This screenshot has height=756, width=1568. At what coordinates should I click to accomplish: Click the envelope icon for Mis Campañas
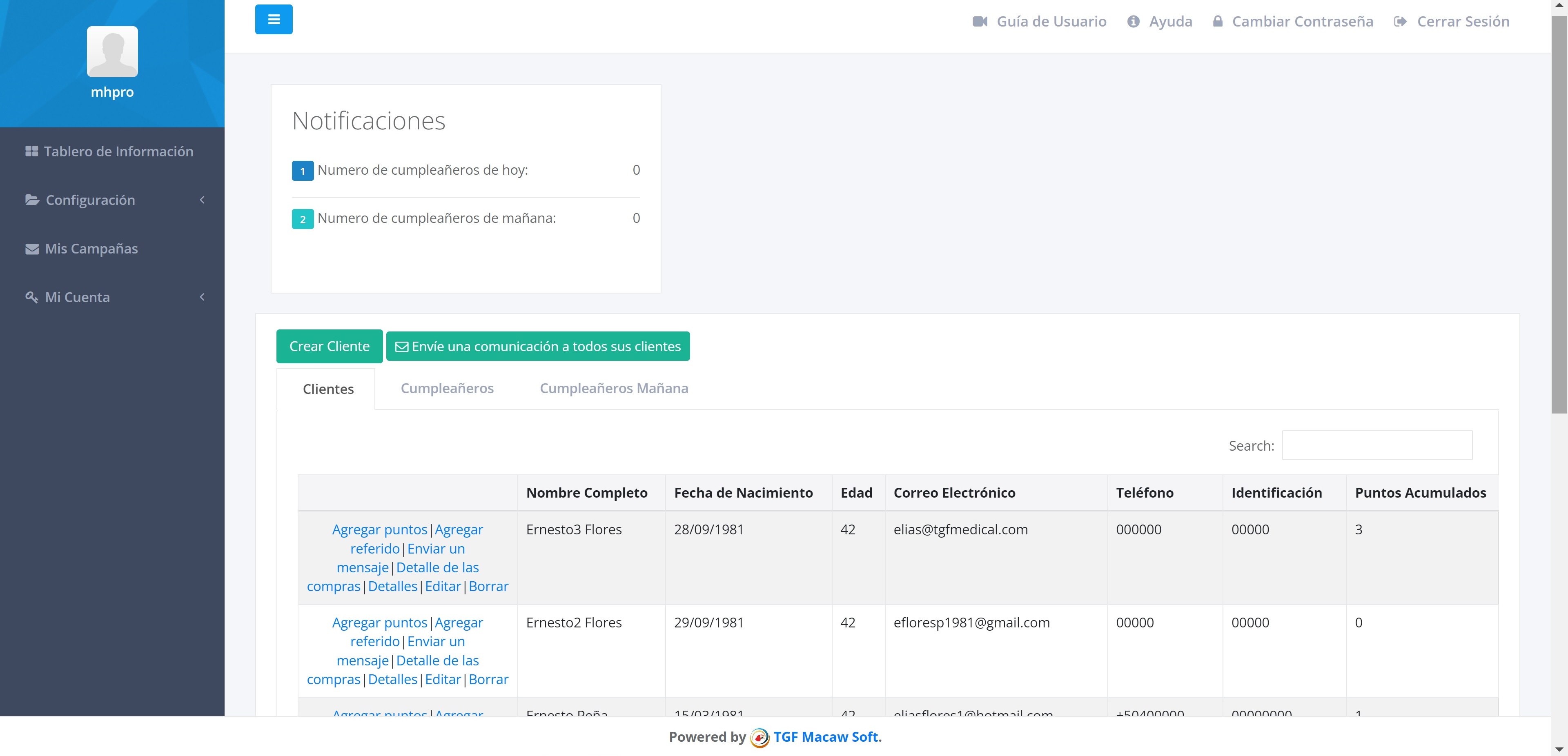(x=32, y=249)
